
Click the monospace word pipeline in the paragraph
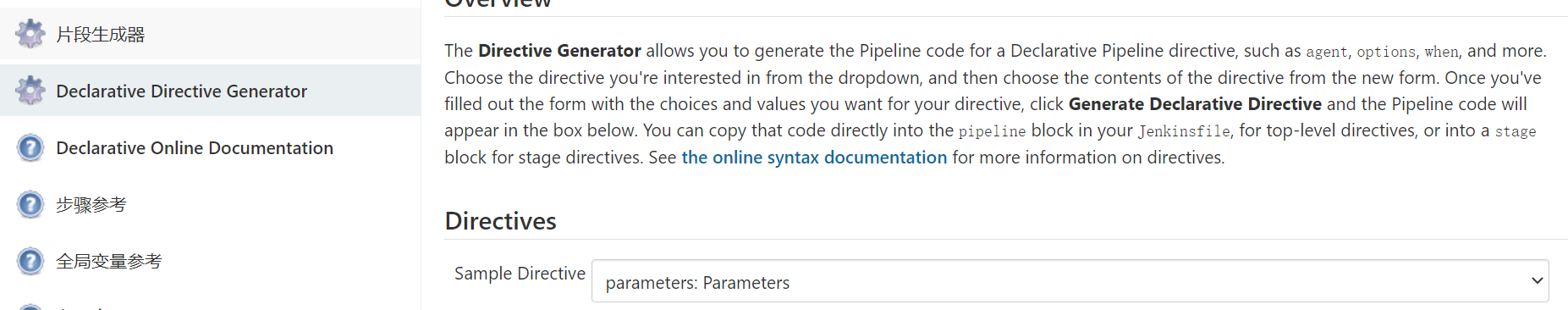[992, 131]
